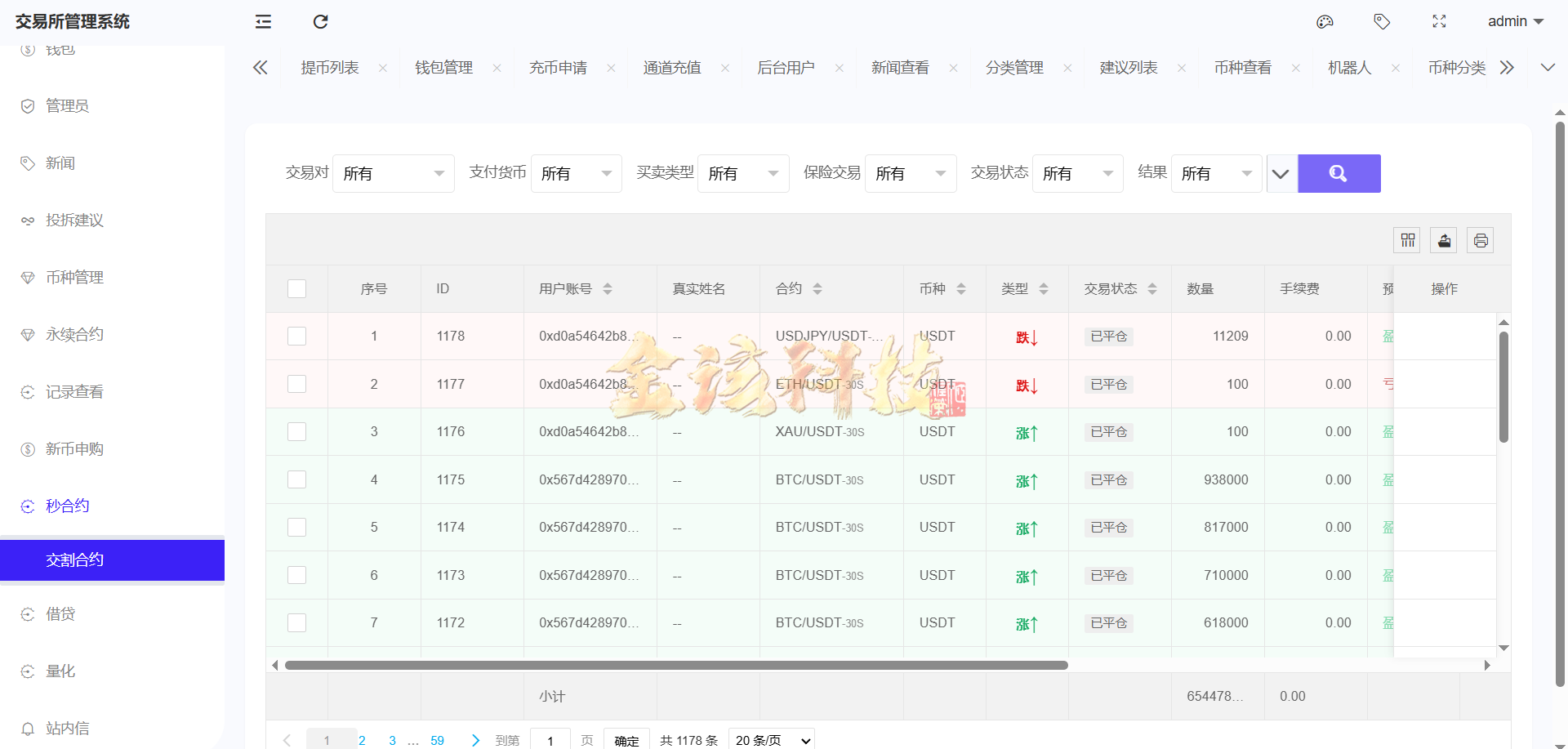This screenshot has height=749, width=1568.
Task: Open the theme palette icon near admin
Action: [1325, 21]
